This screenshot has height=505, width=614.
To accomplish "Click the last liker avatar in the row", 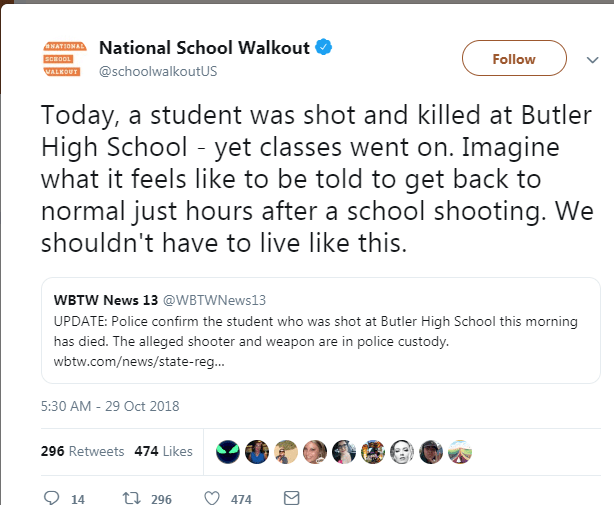I will pyautogui.click(x=460, y=451).
